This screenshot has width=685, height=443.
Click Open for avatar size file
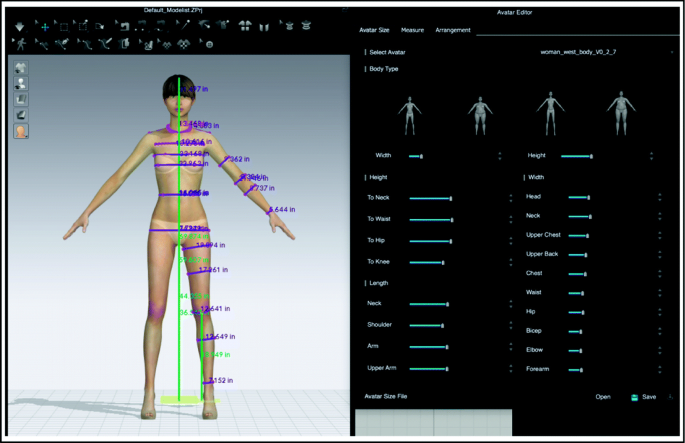click(x=603, y=397)
